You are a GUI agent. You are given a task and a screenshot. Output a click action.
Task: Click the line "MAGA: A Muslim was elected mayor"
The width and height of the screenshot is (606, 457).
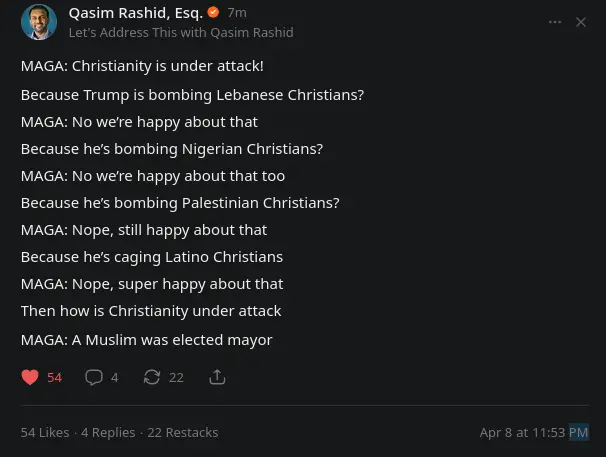click(x=146, y=340)
